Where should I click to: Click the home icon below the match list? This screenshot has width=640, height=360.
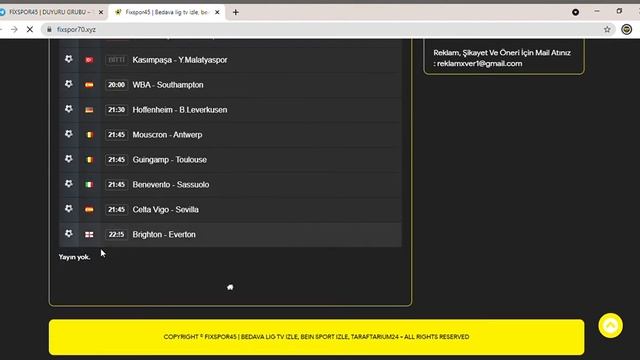point(230,287)
